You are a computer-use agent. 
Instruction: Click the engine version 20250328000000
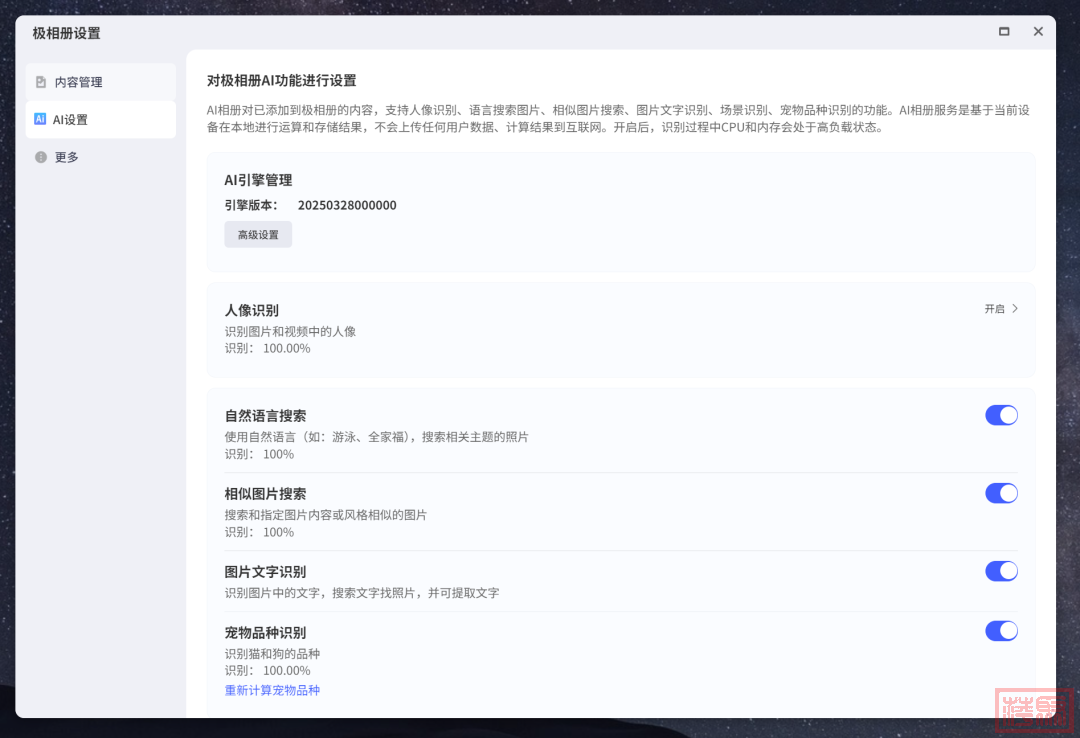(347, 205)
